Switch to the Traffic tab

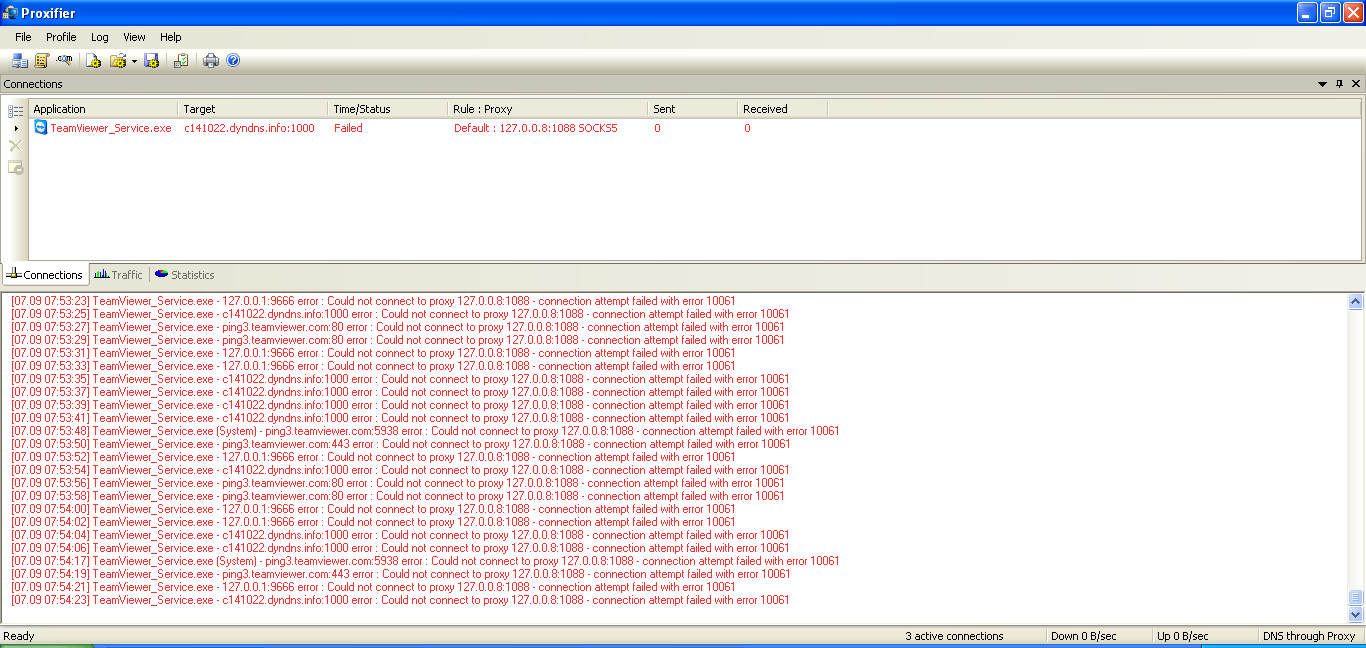[119, 275]
